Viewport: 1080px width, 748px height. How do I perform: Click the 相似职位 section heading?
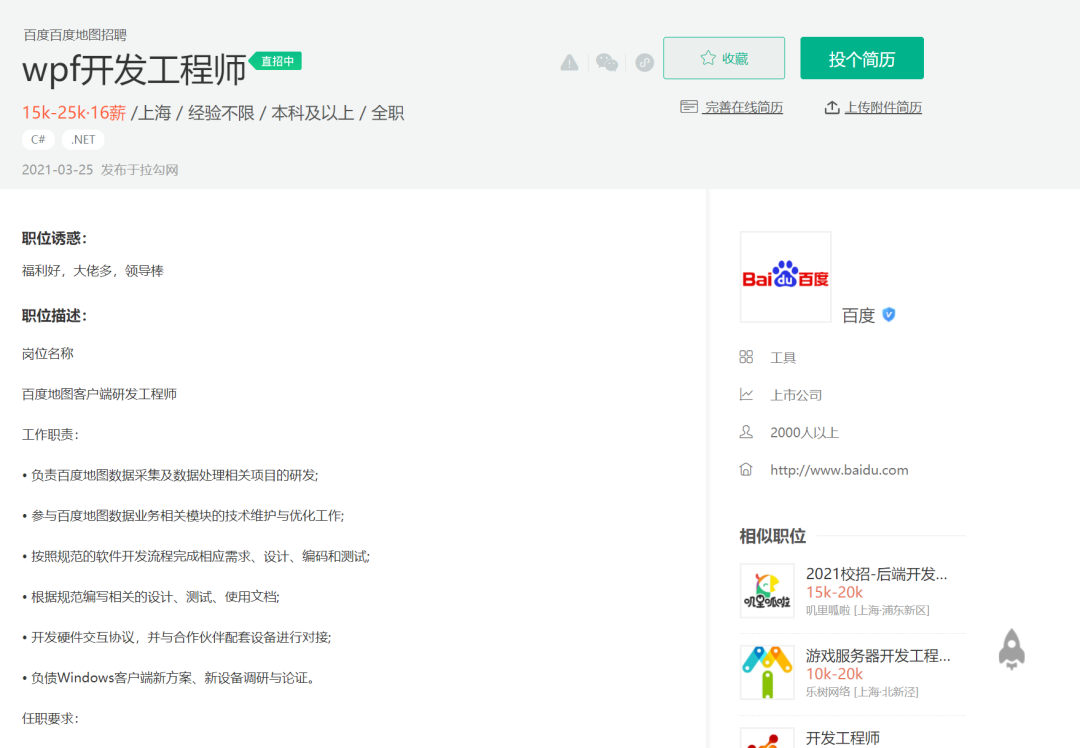772,536
